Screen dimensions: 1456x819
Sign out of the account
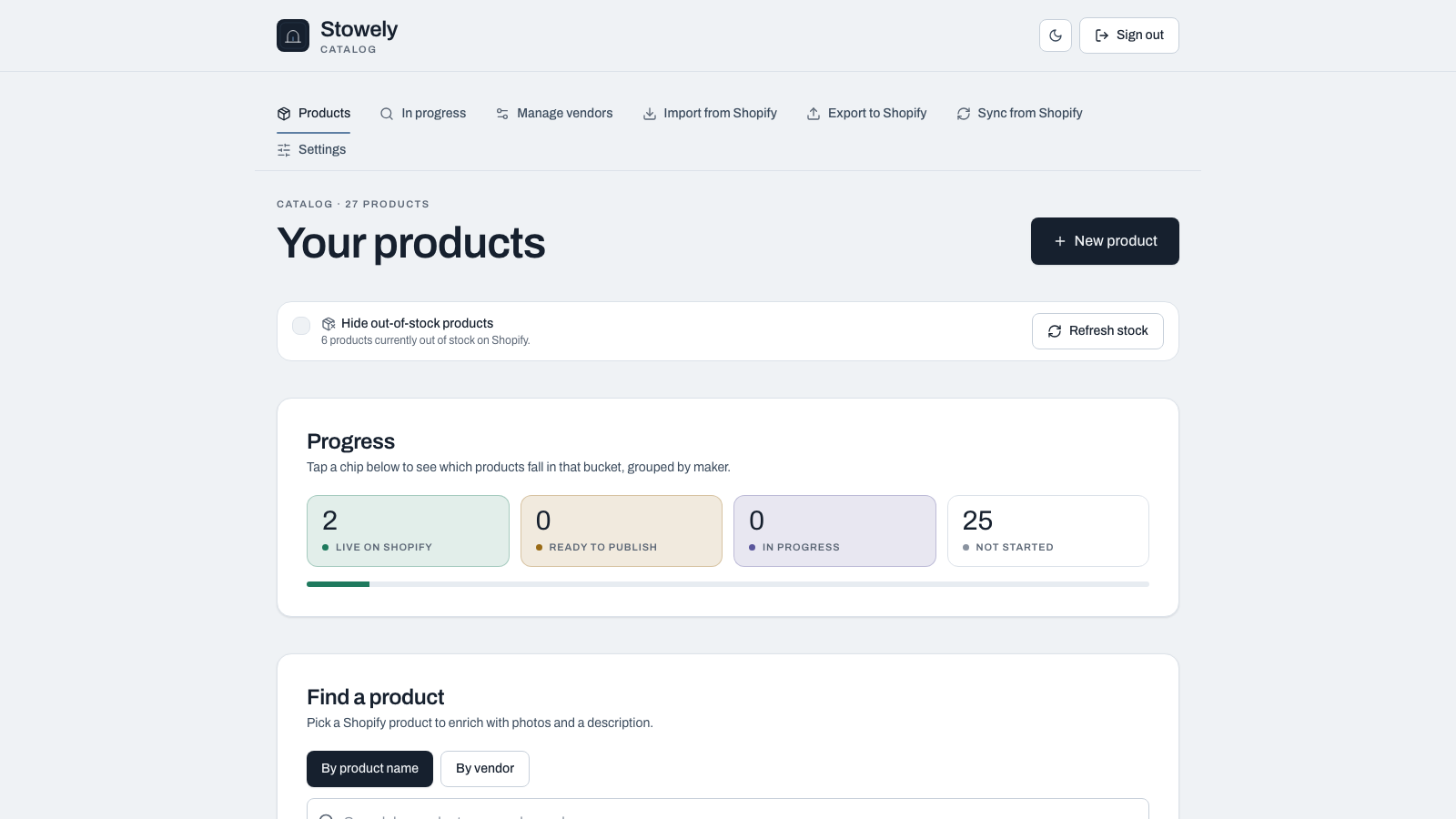pyautogui.click(x=1129, y=35)
